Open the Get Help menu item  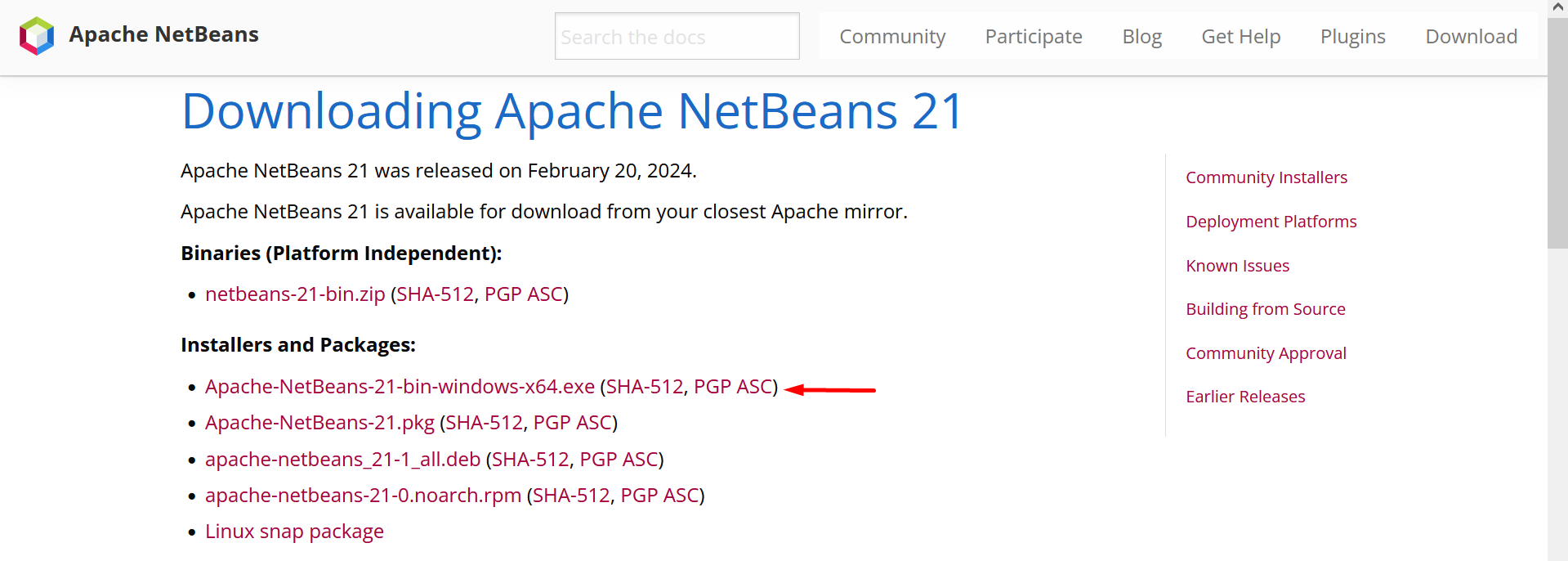pos(1240,37)
